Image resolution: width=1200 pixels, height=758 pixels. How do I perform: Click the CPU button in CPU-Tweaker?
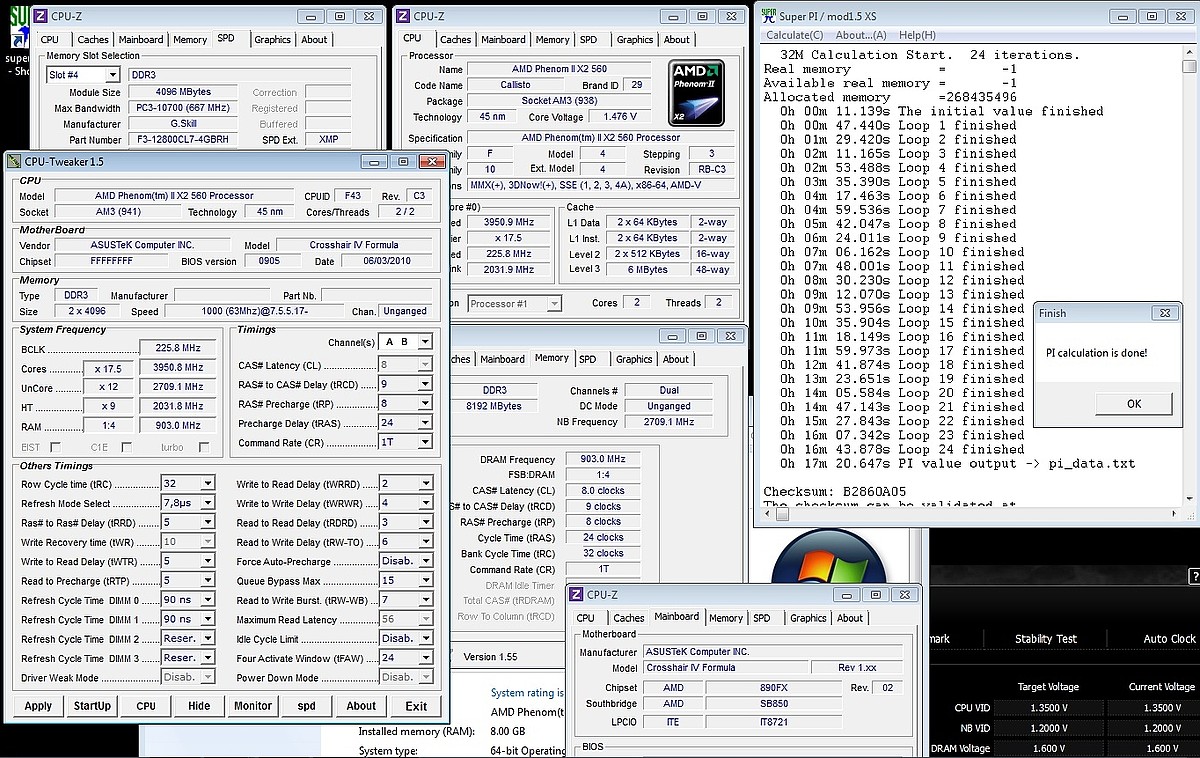146,706
